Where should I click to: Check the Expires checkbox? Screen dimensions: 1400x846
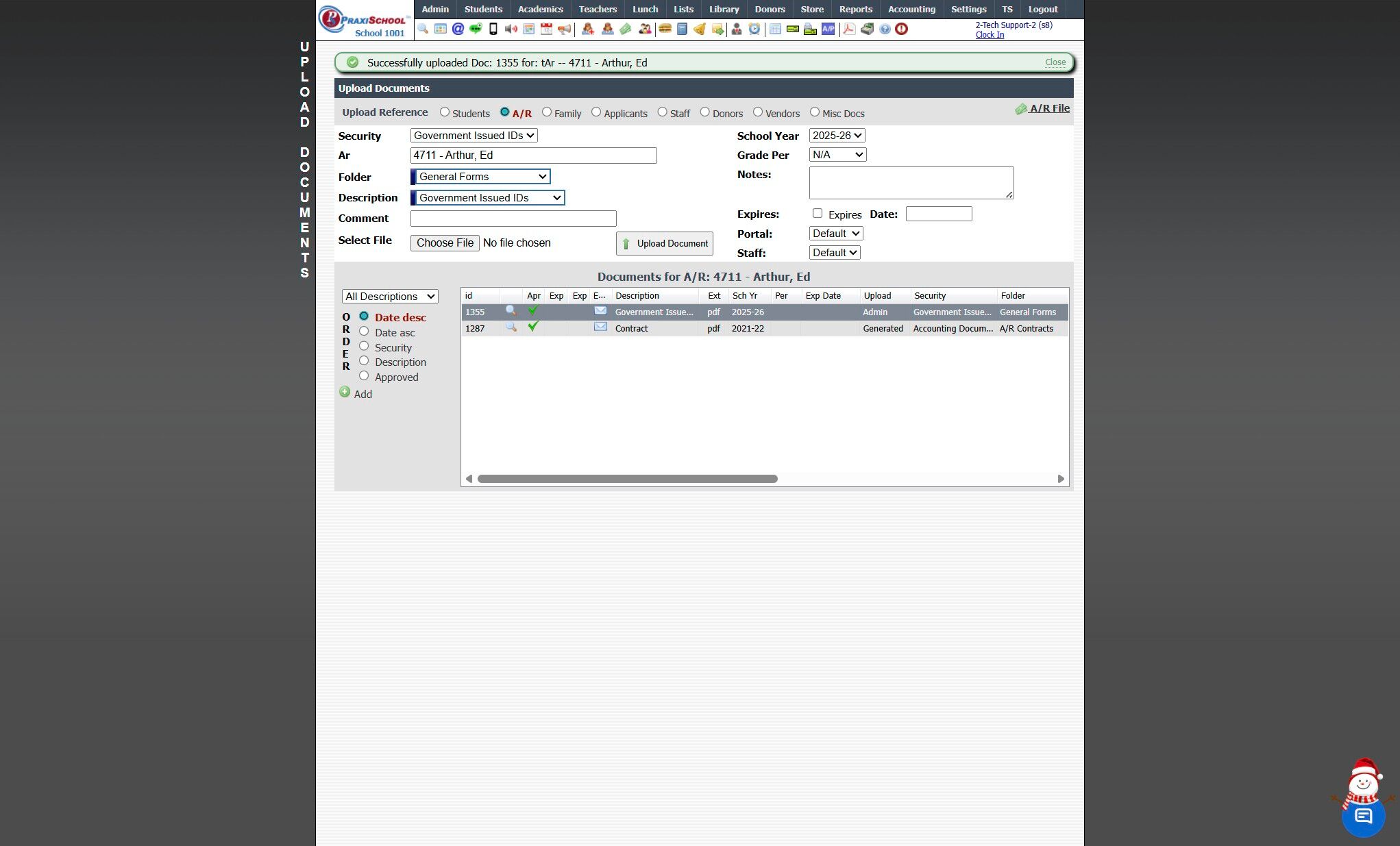[x=817, y=213]
